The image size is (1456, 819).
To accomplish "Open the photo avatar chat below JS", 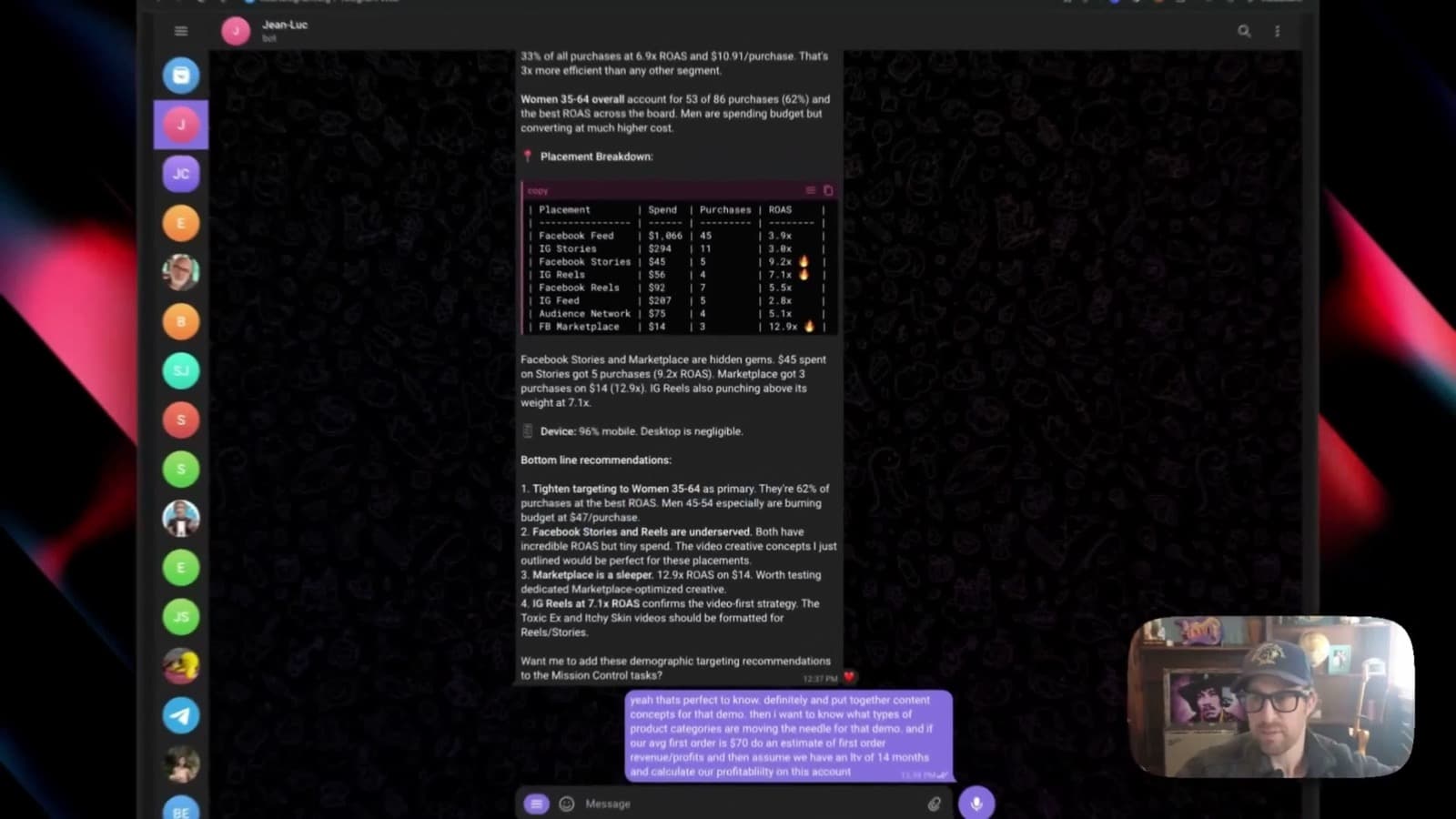I will click(x=181, y=666).
